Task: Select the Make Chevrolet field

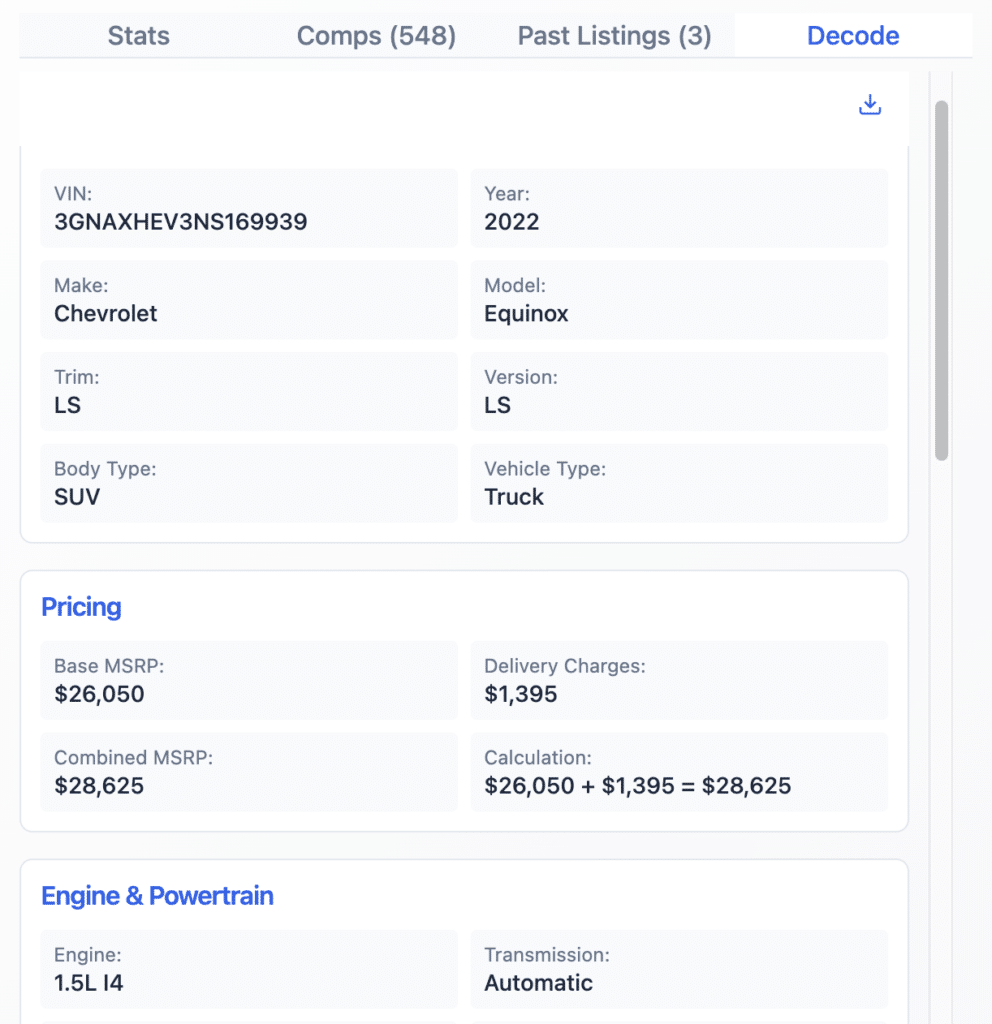Action: click(248, 300)
